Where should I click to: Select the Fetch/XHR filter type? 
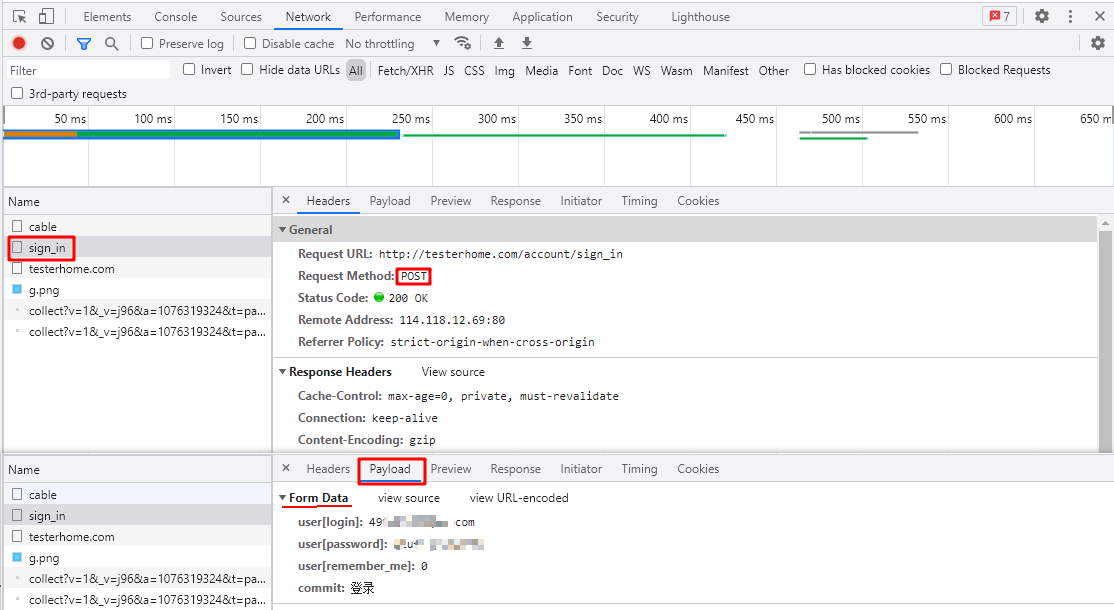(405, 71)
